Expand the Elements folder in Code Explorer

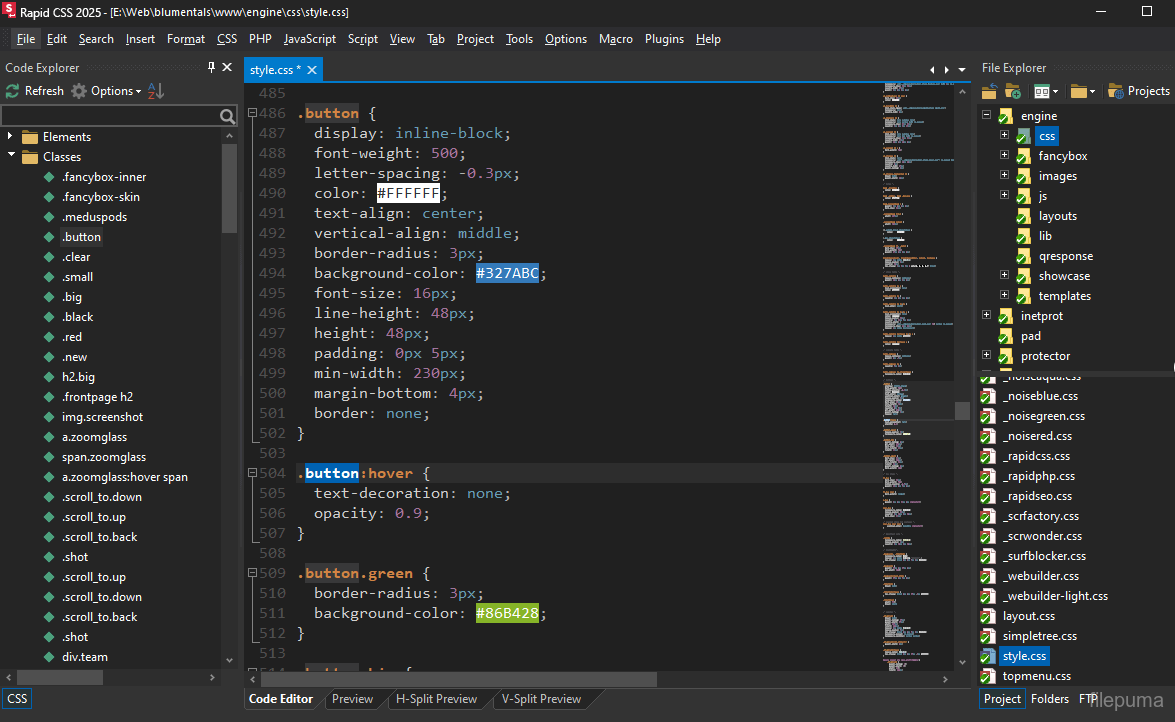point(10,136)
